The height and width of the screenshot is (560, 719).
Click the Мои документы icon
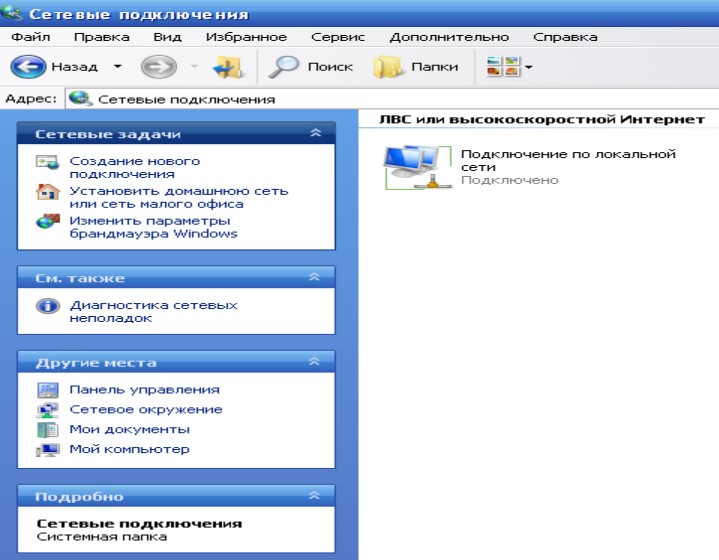tap(48, 430)
